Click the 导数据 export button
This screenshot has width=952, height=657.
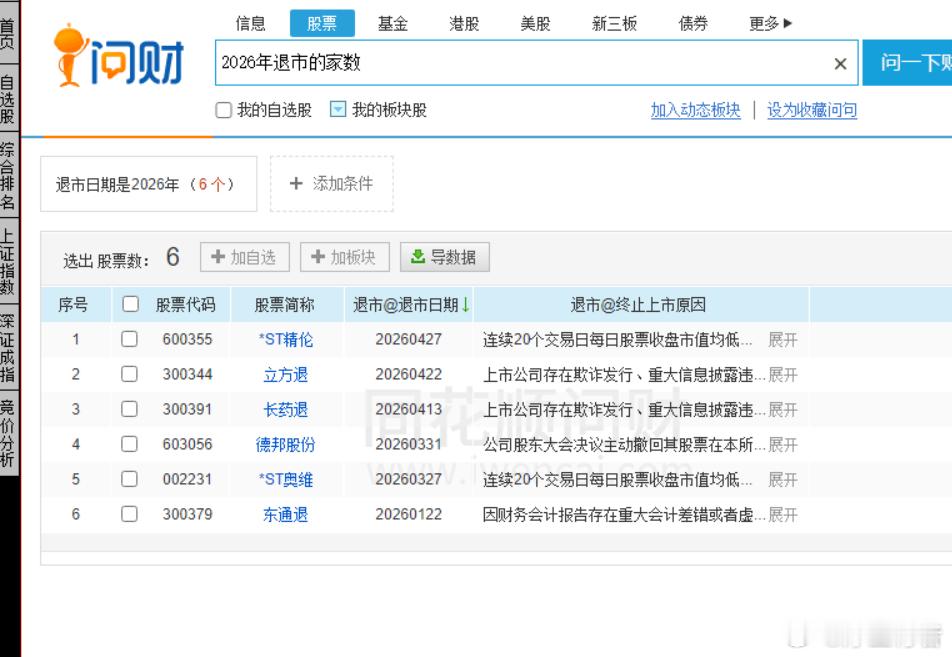pyautogui.click(x=444, y=257)
